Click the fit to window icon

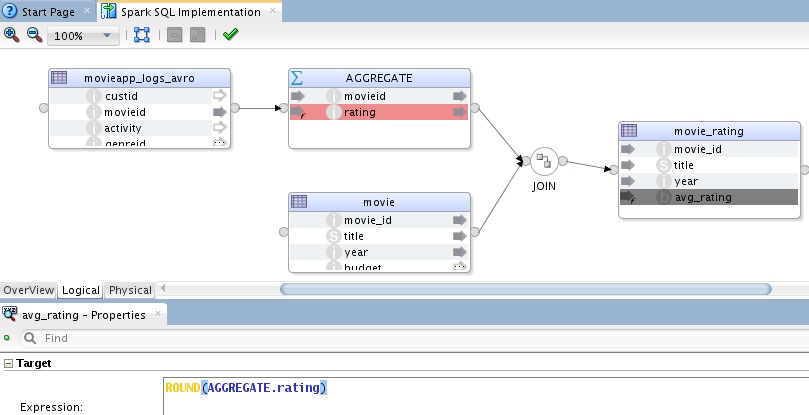click(x=142, y=35)
